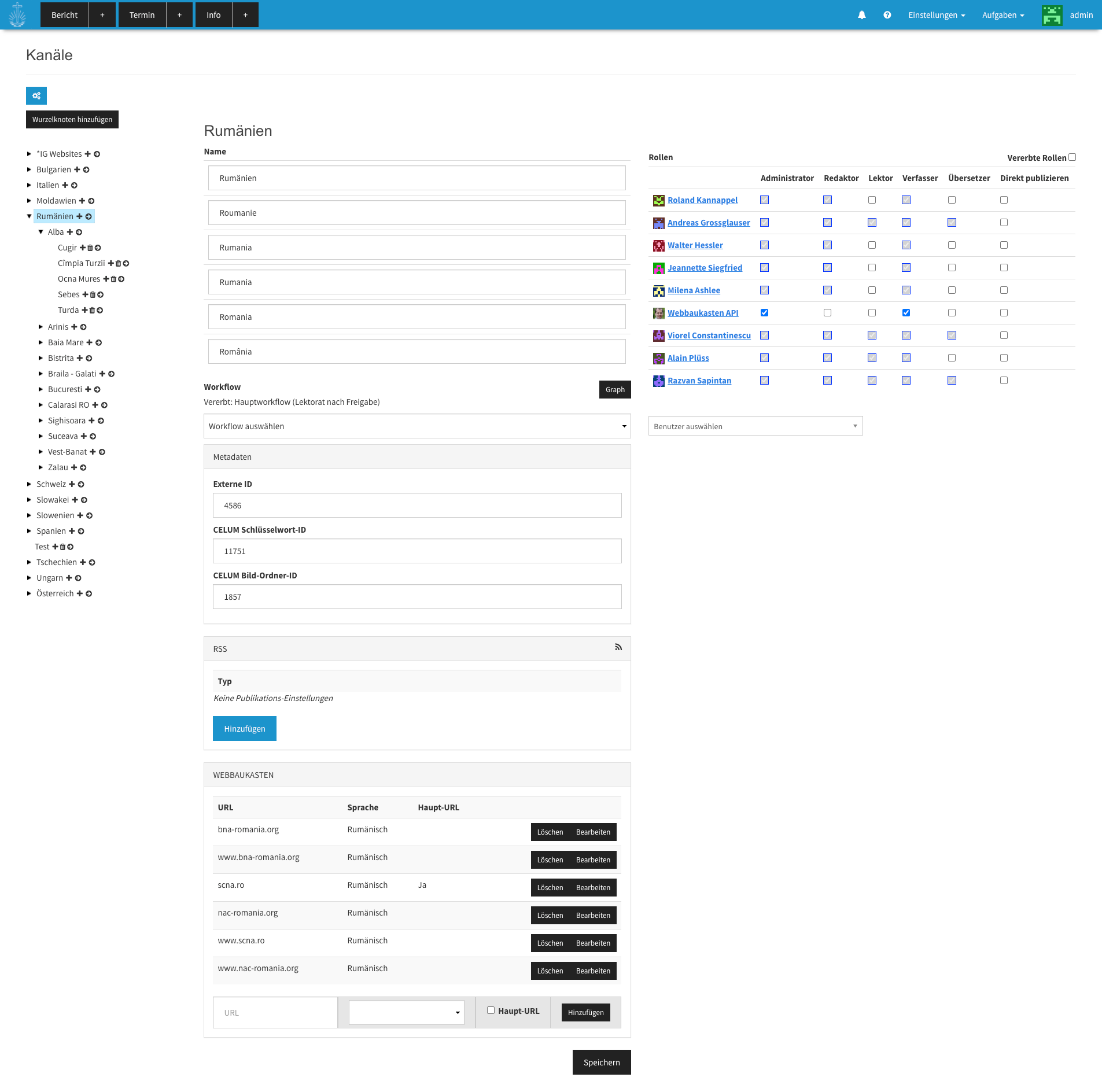Click the RSS feed icon in the RSS panel
Viewport: 1102px width, 1092px height.
pyautogui.click(x=619, y=648)
